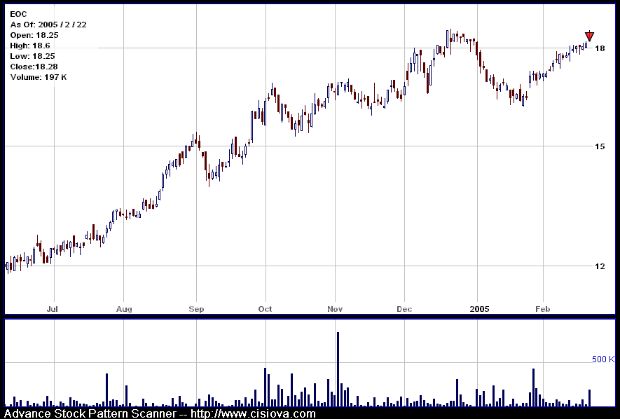Click the tallest volume bar in early November
This screenshot has height=419, width=620.
click(338, 369)
